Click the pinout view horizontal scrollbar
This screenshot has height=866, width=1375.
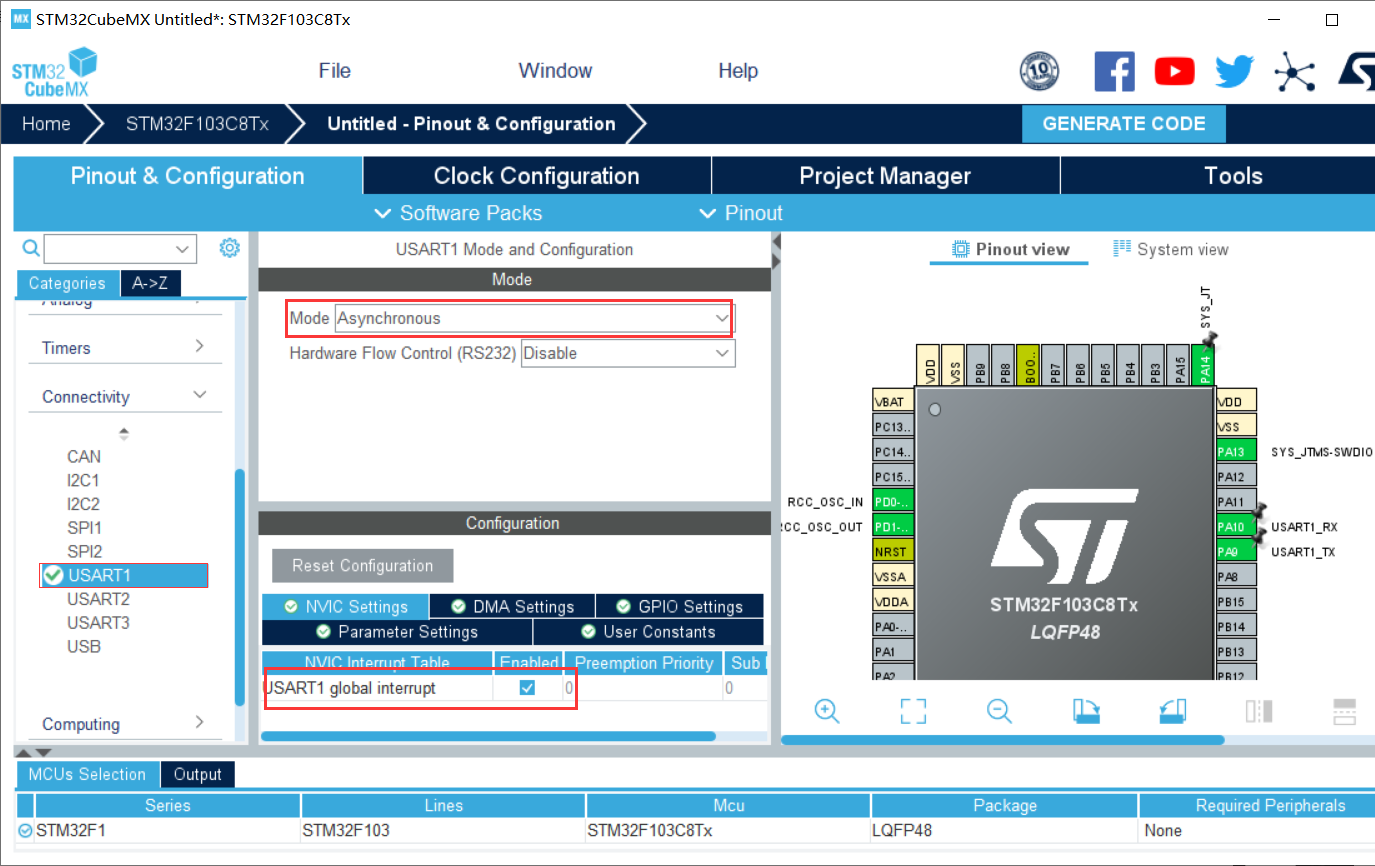coord(1003,740)
